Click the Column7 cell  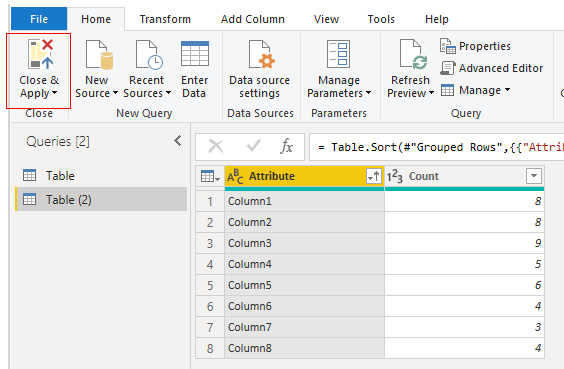pyautogui.click(x=304, y=327)
